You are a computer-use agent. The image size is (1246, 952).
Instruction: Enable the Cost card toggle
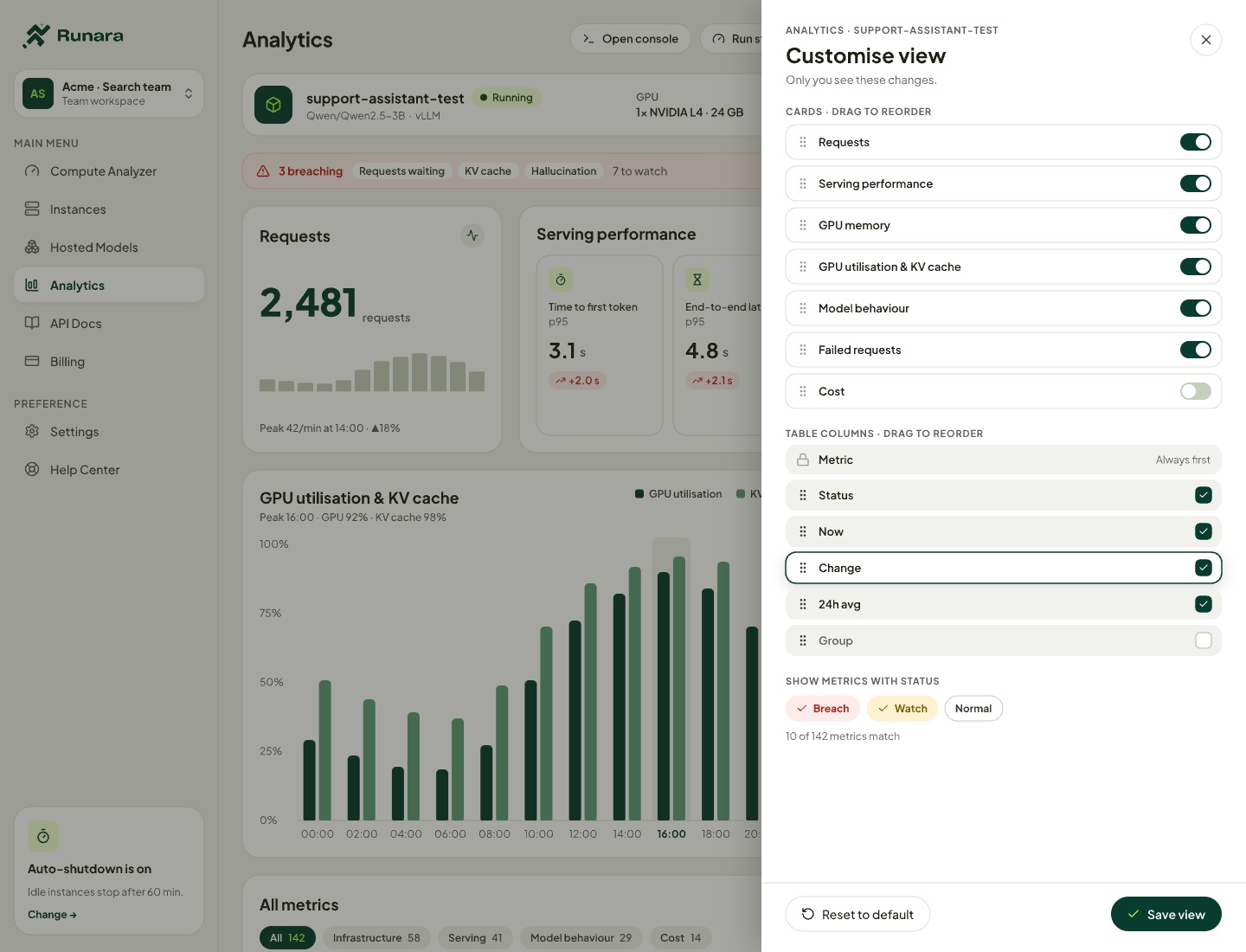click(1196, 391)
